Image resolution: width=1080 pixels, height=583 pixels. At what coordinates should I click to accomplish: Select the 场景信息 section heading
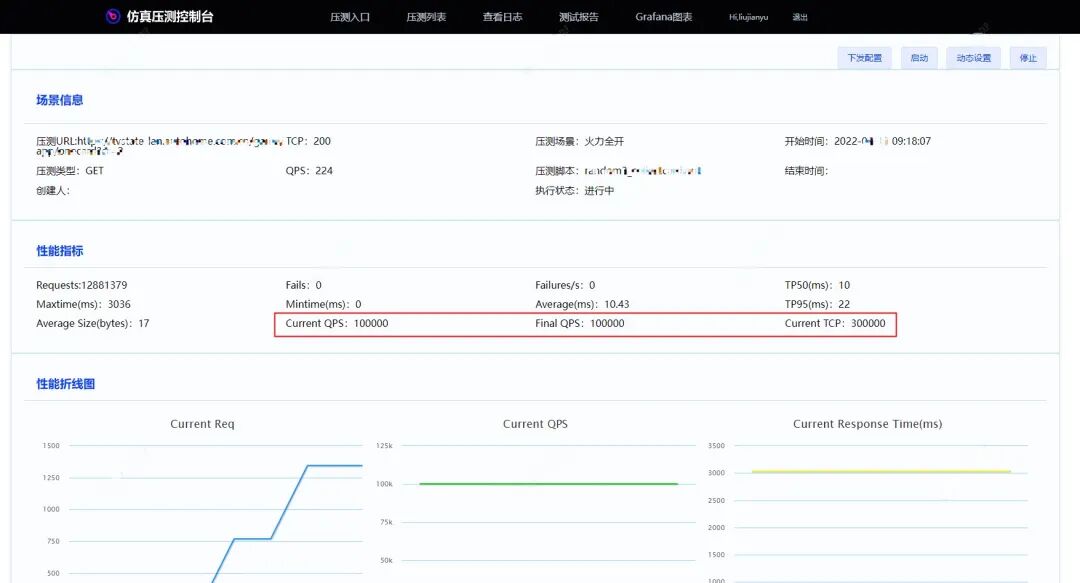pos(59,100)
